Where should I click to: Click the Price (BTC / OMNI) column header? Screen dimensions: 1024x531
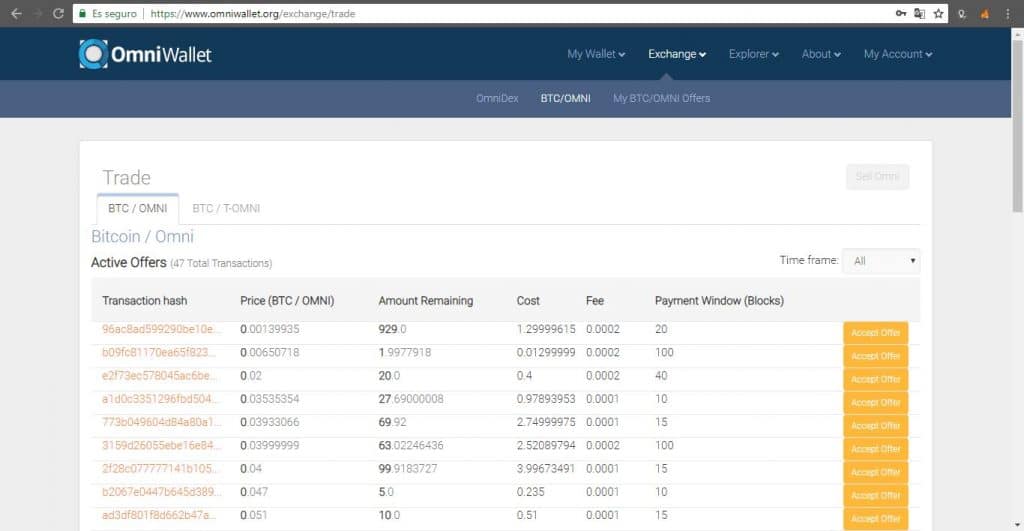(x=287, y=300)
